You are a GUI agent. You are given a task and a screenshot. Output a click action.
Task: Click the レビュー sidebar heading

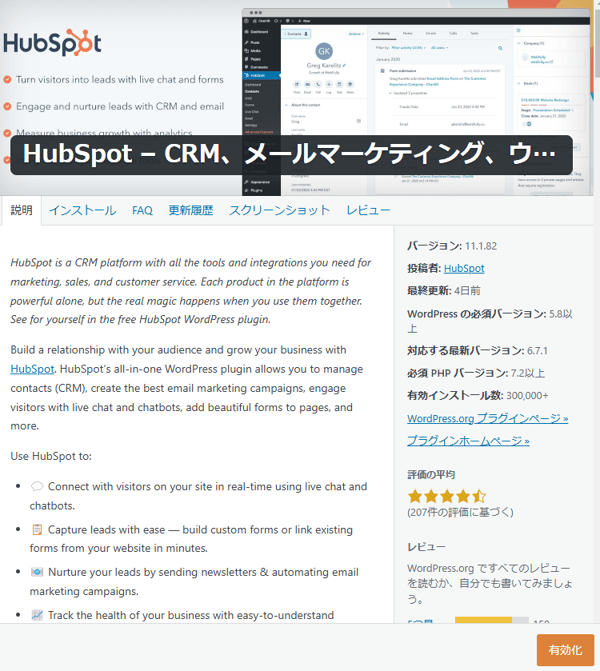pyautogui.click(x=426, y=547)
